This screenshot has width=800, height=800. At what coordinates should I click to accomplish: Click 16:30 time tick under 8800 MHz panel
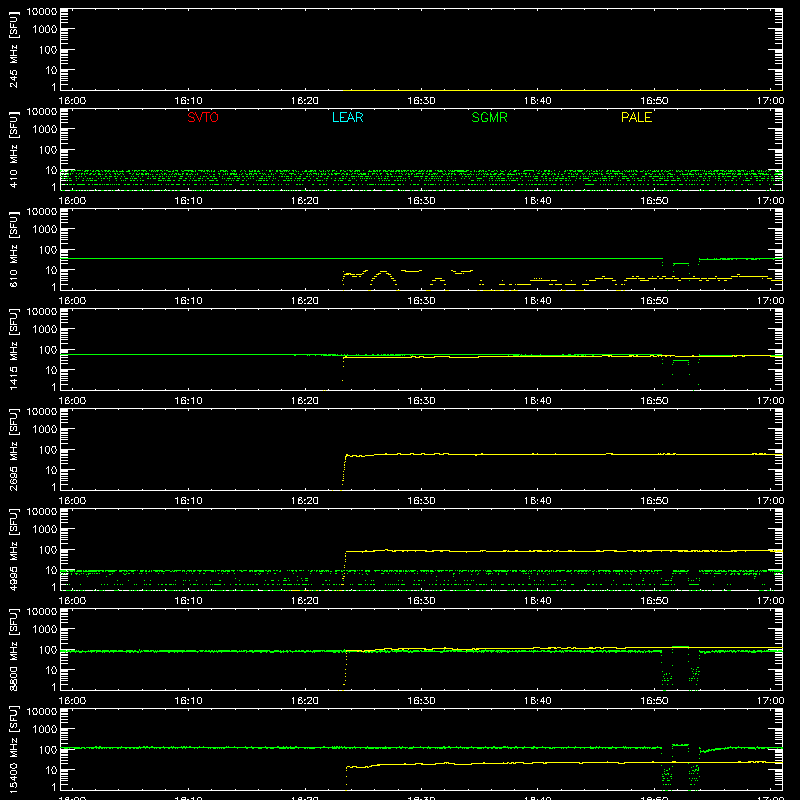click(421, 701)
